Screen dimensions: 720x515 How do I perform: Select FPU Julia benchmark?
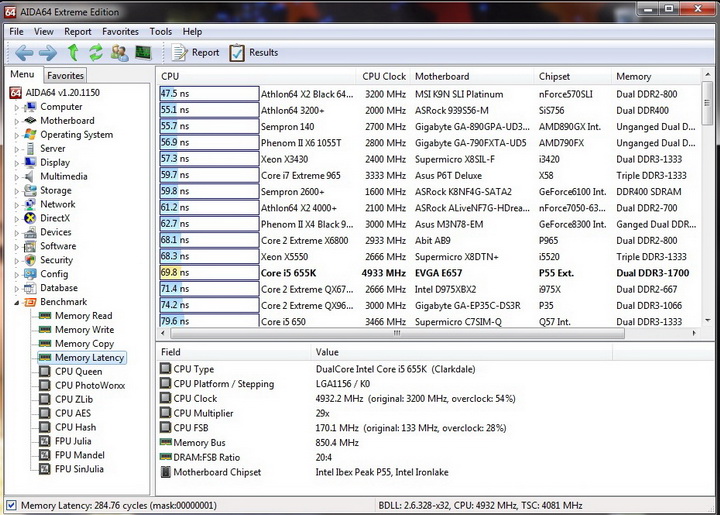coord(73,441)
